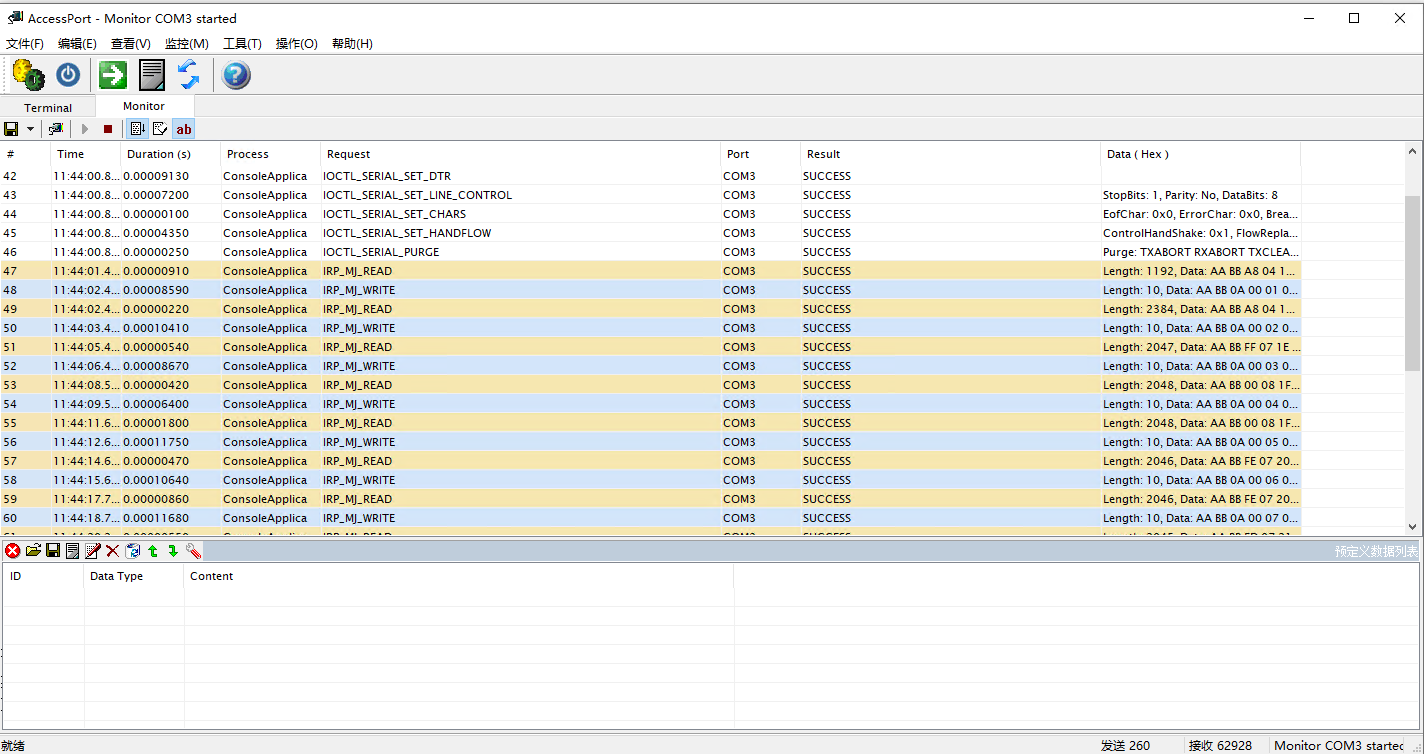Viewport: 1424px width, 754px height.
Task: Click the red wrench settings icon
Action: (x=194, y=551)
